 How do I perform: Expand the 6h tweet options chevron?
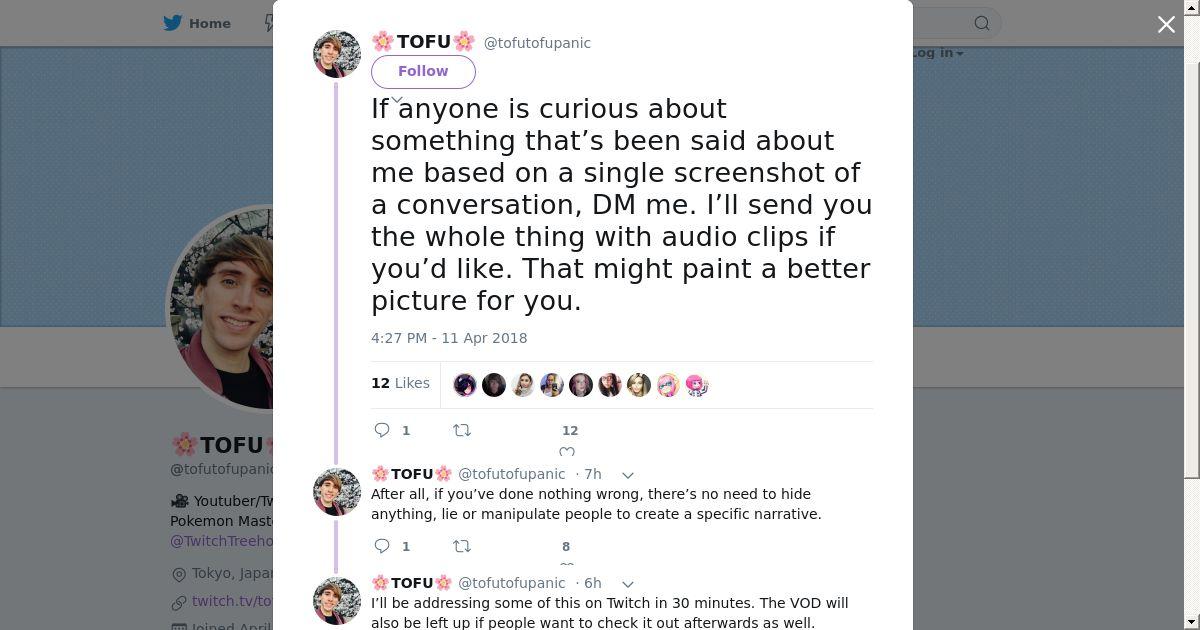coord(628,584)
